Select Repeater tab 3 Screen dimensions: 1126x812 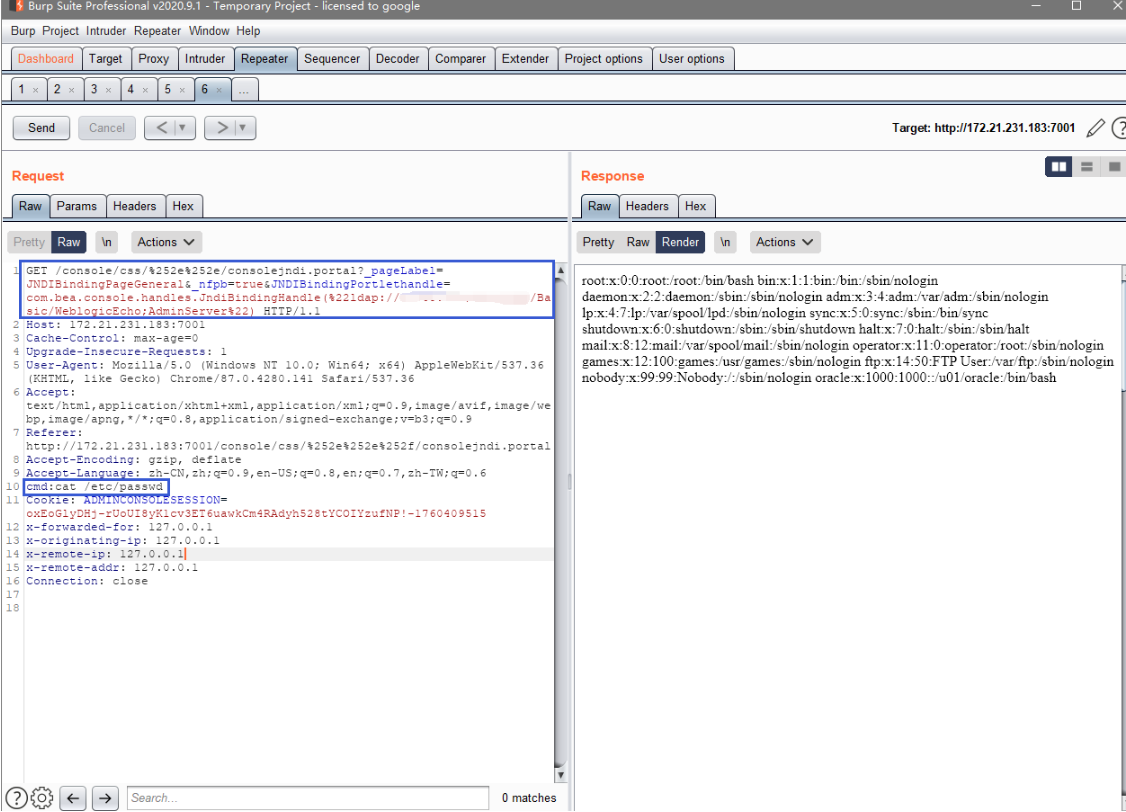pos(94,90)
